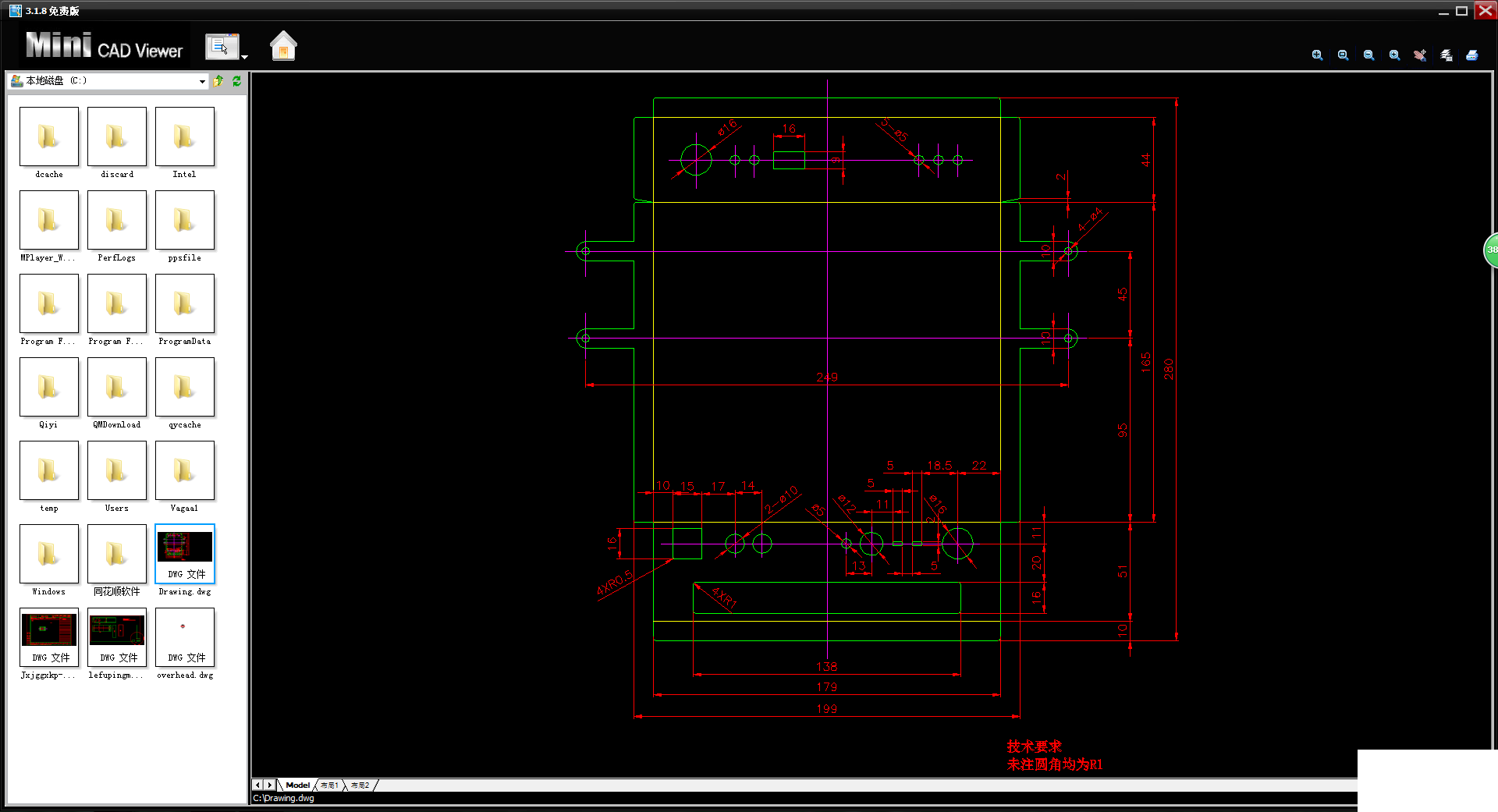Select the overhead.dwg file thumbnail
Viewport: 1498px width, 812px height.
pos(185,644)
